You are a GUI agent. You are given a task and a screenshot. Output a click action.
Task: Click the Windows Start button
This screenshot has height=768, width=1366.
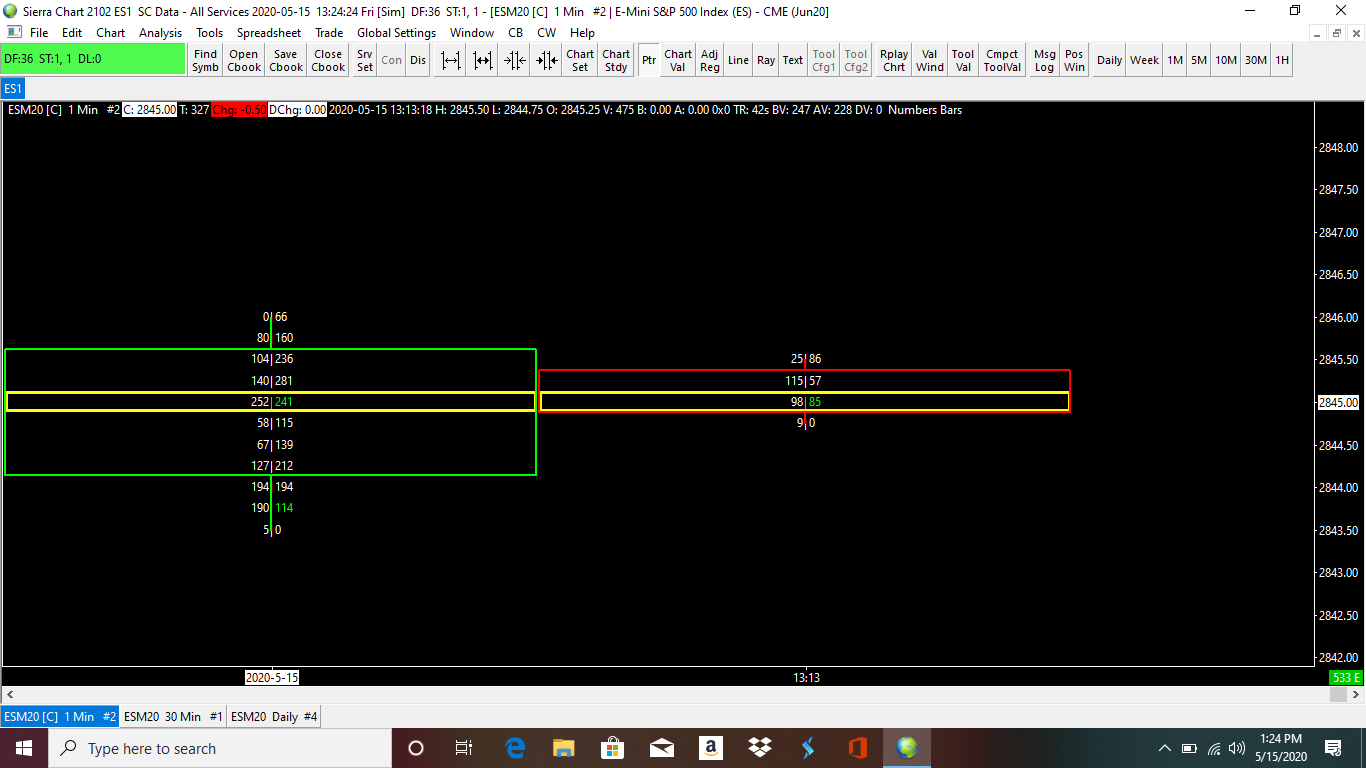pyautogui.click(x=23, y=748)
